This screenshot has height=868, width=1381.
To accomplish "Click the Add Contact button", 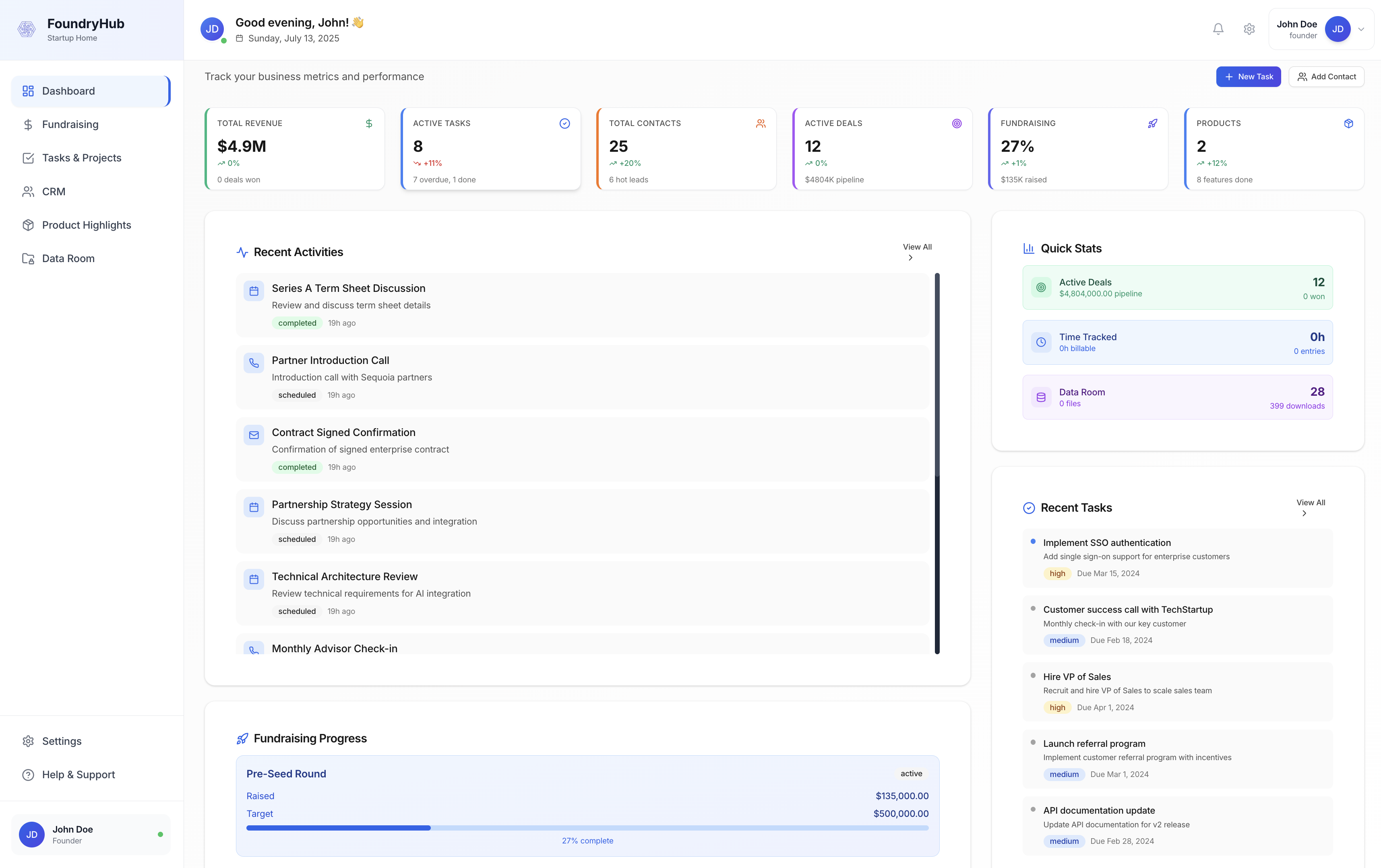I will 1326,76.
